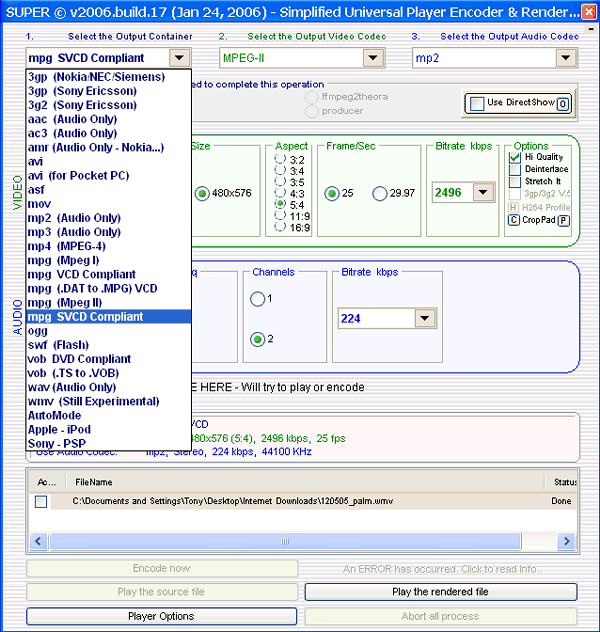600x632 pixels.
Task: Click the Play the rendered file button
Action: click(441, 592)
